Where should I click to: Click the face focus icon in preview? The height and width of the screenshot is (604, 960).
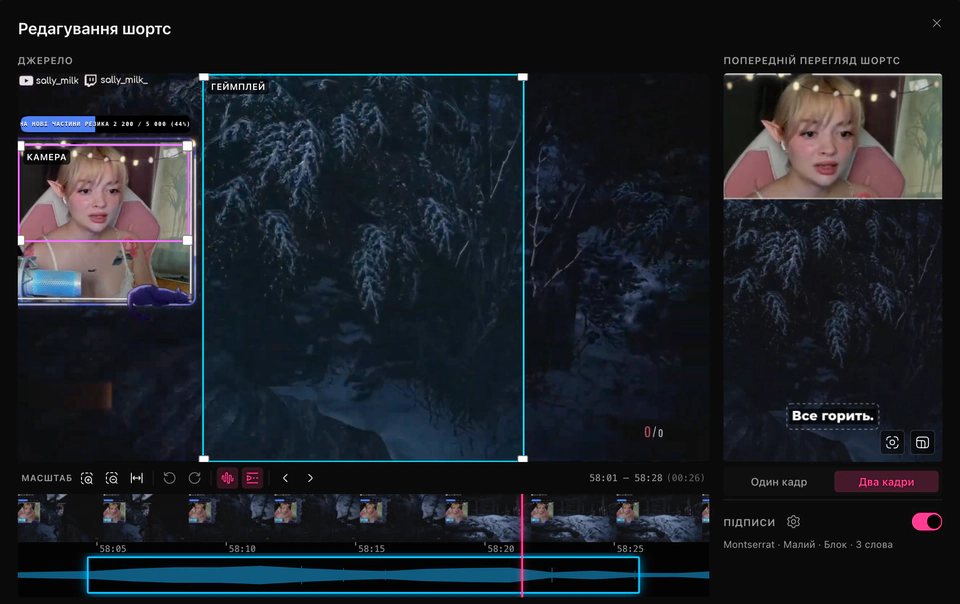892,442
